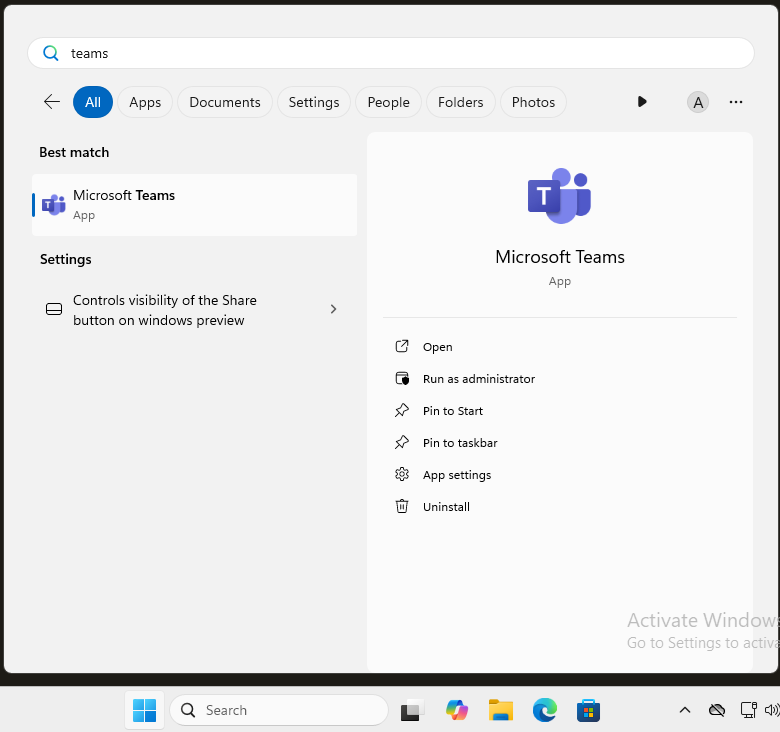Click the back arrow in search panel
780x732 pixels.
(52, 102)
